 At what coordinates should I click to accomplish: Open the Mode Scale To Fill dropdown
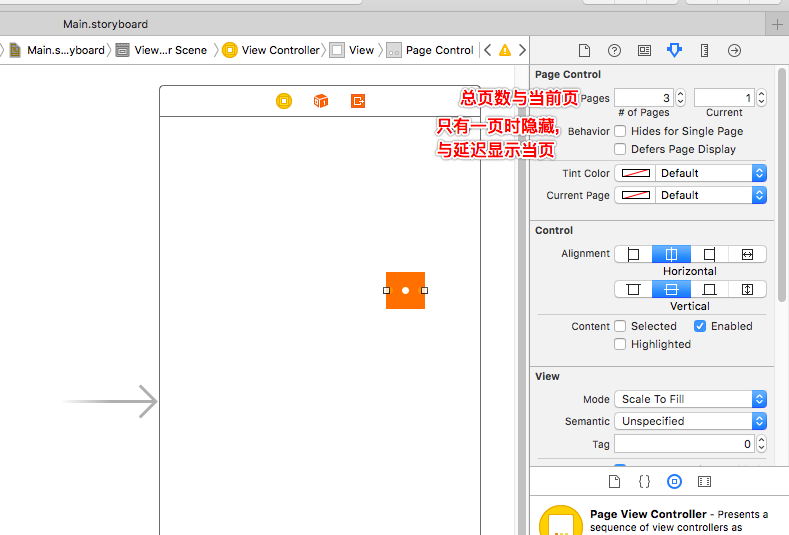click(690, 399)
